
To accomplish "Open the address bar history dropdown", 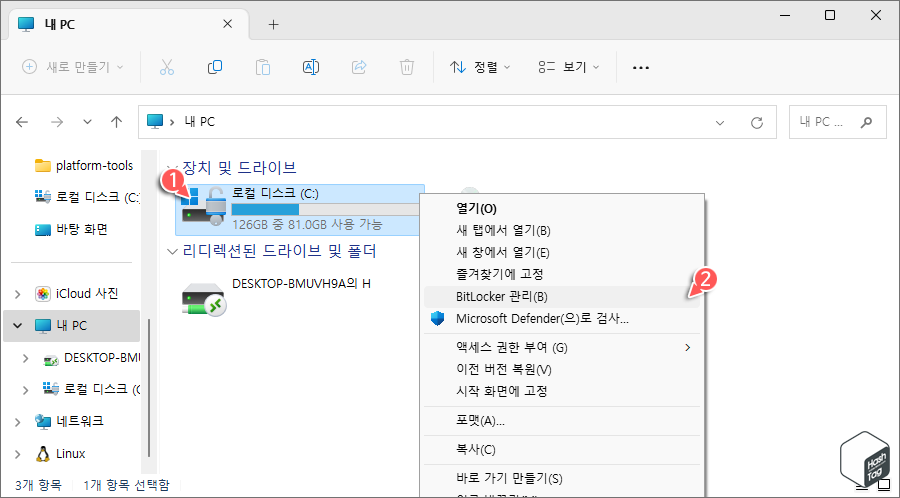I will 720,122.
